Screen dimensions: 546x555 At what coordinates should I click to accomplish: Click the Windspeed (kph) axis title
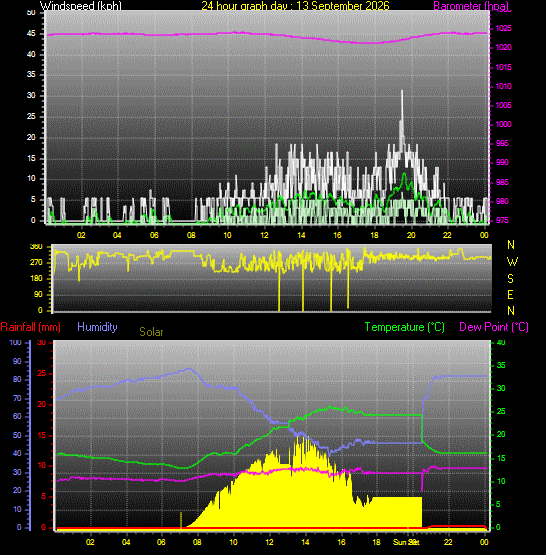(x=80, y=6)
